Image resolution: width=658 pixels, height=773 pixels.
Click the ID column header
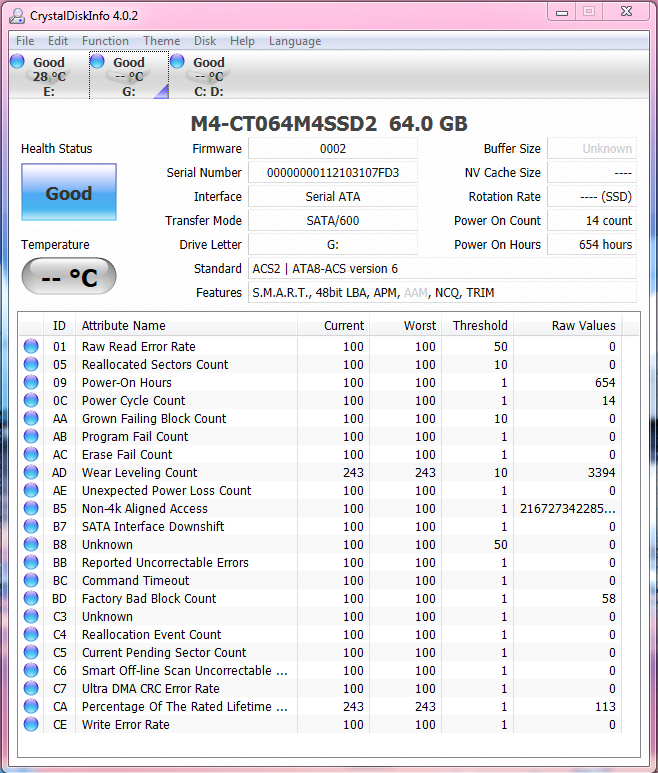(x=59, y=325)
